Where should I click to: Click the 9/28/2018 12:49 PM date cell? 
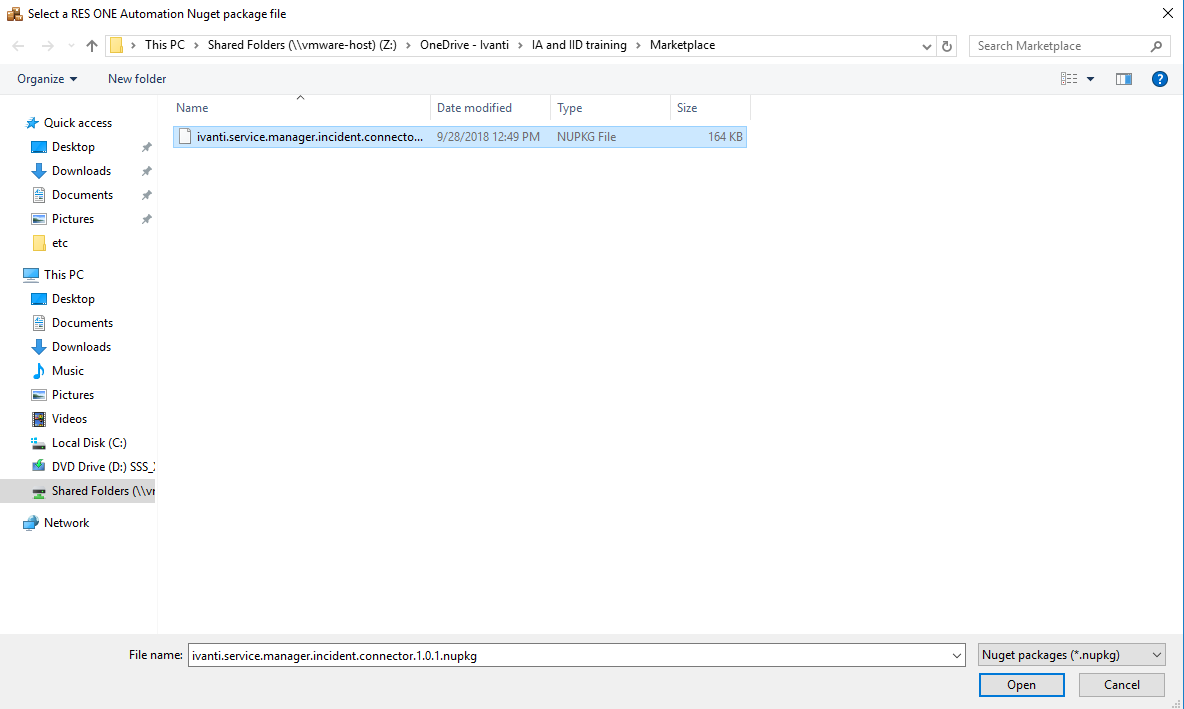[x=488, y=137]
